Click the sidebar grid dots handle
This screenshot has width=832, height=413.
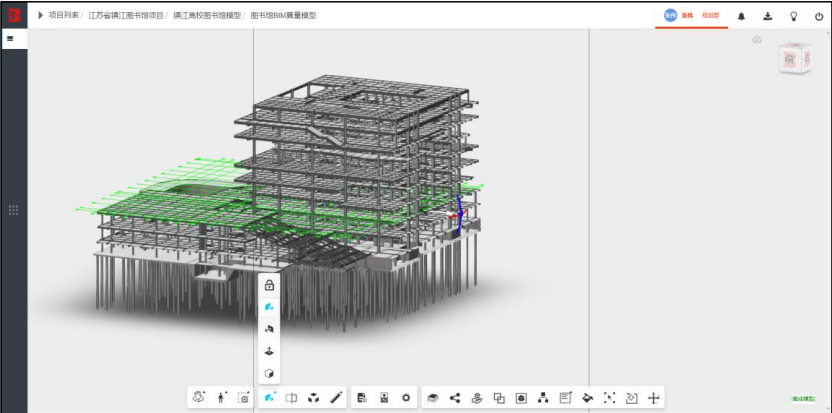14,210
